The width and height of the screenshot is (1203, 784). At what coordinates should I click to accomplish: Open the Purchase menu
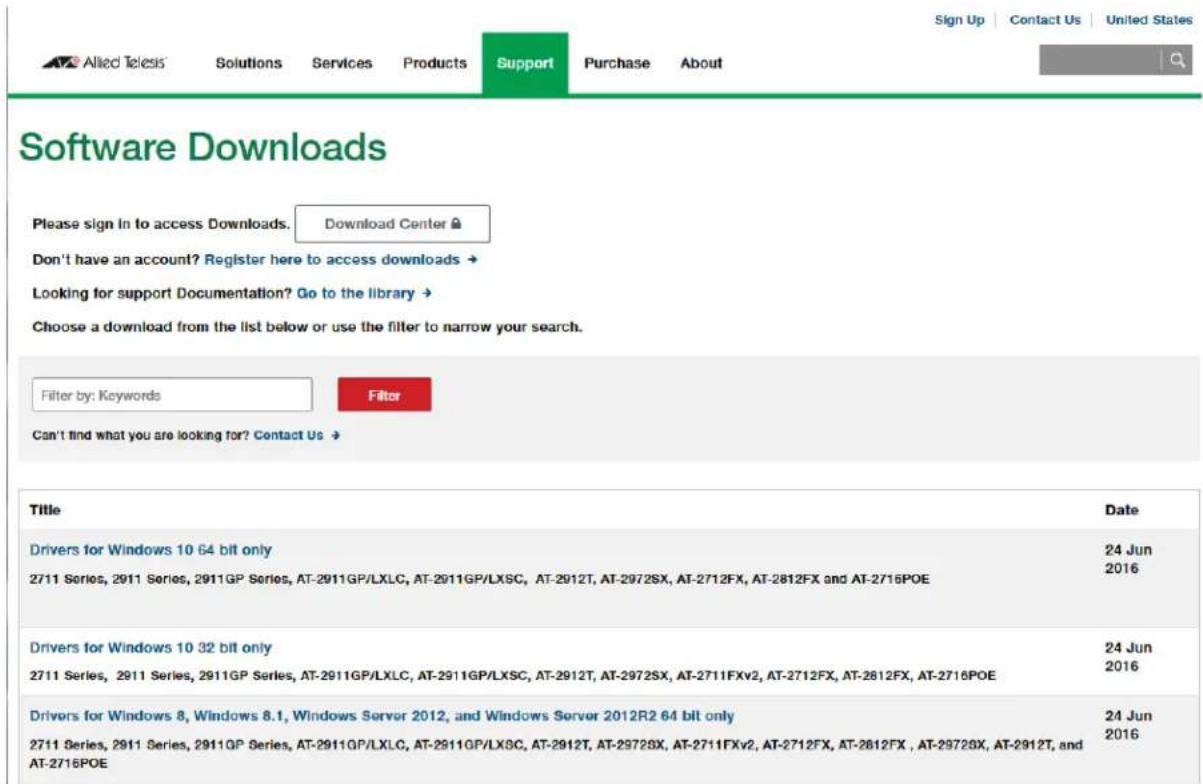coord(617,63)
